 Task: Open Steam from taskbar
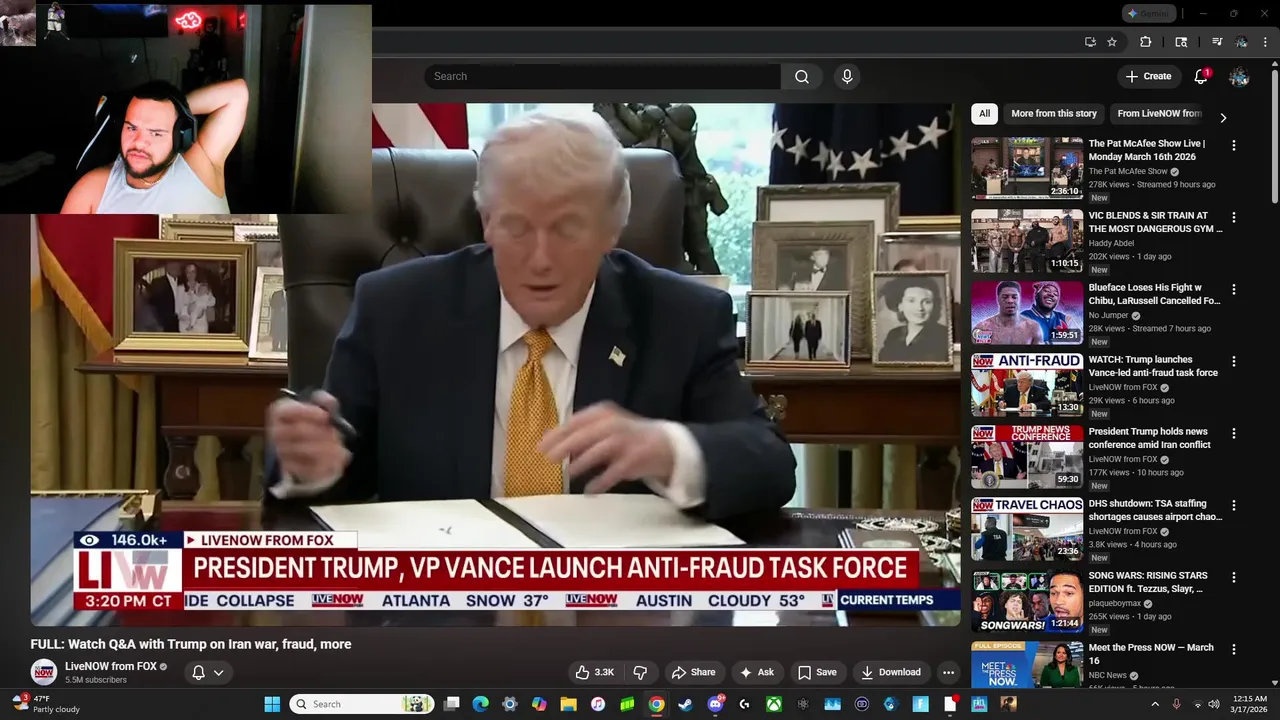click(685, 704)
